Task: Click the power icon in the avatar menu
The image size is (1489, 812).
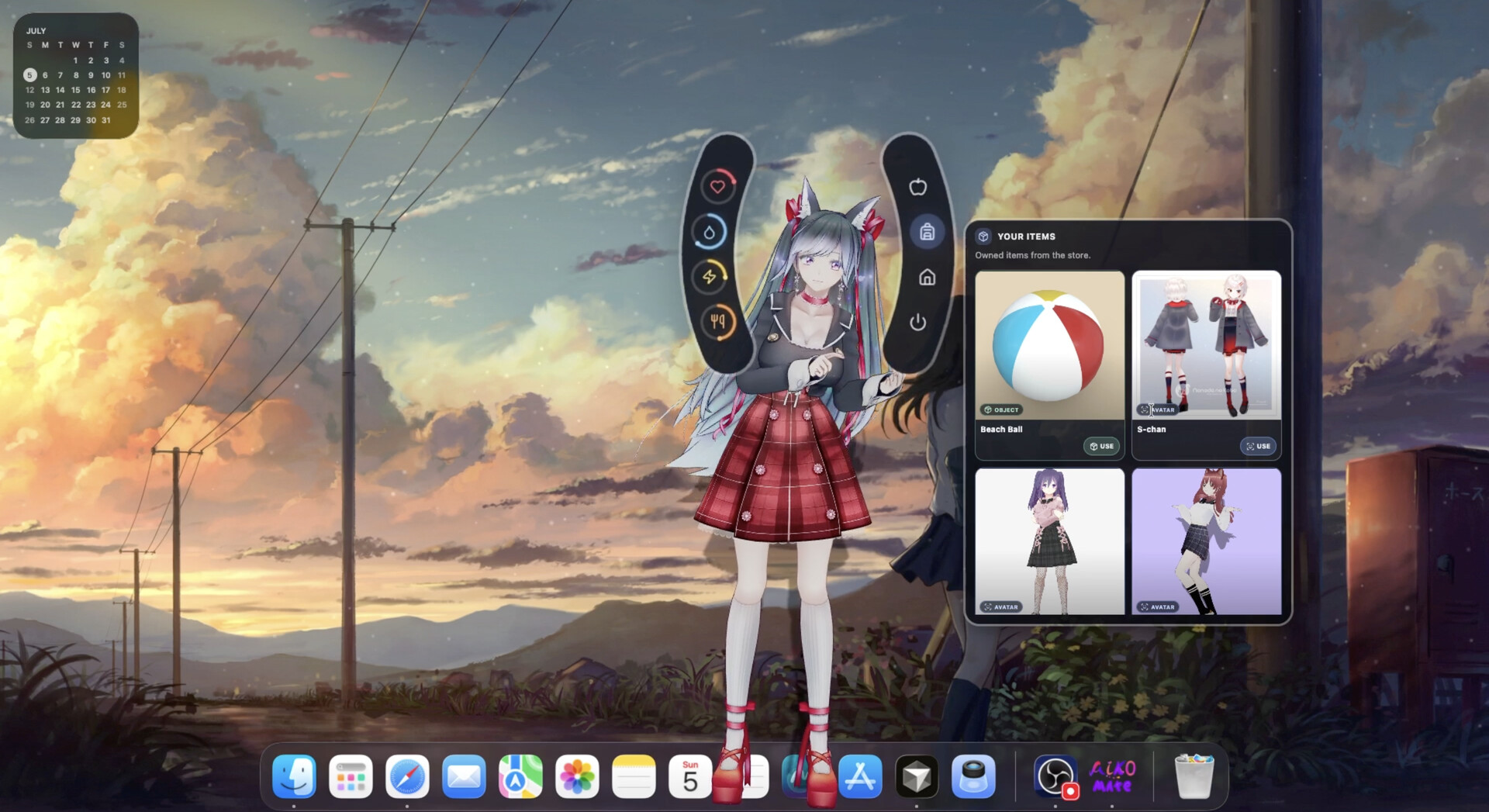Action: pos(918,322)
